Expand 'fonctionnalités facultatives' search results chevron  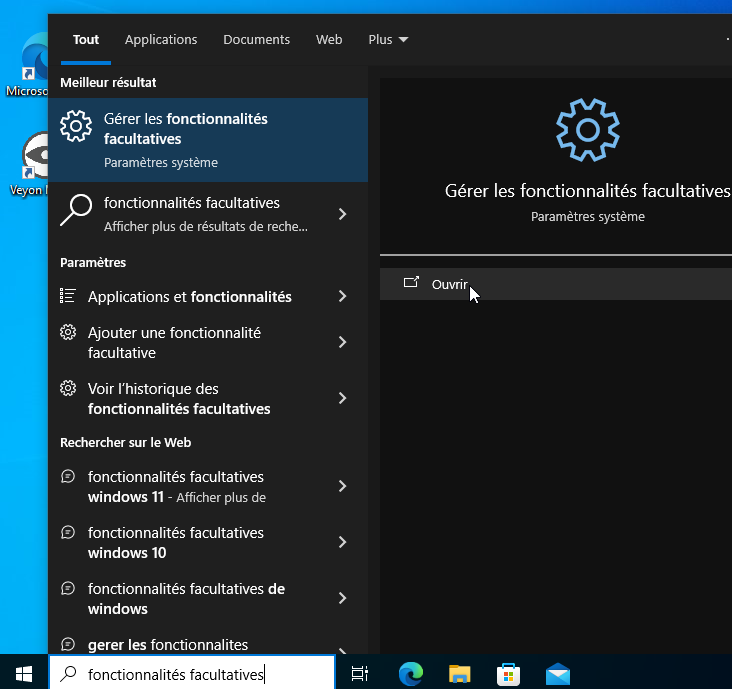pos(342,214)
